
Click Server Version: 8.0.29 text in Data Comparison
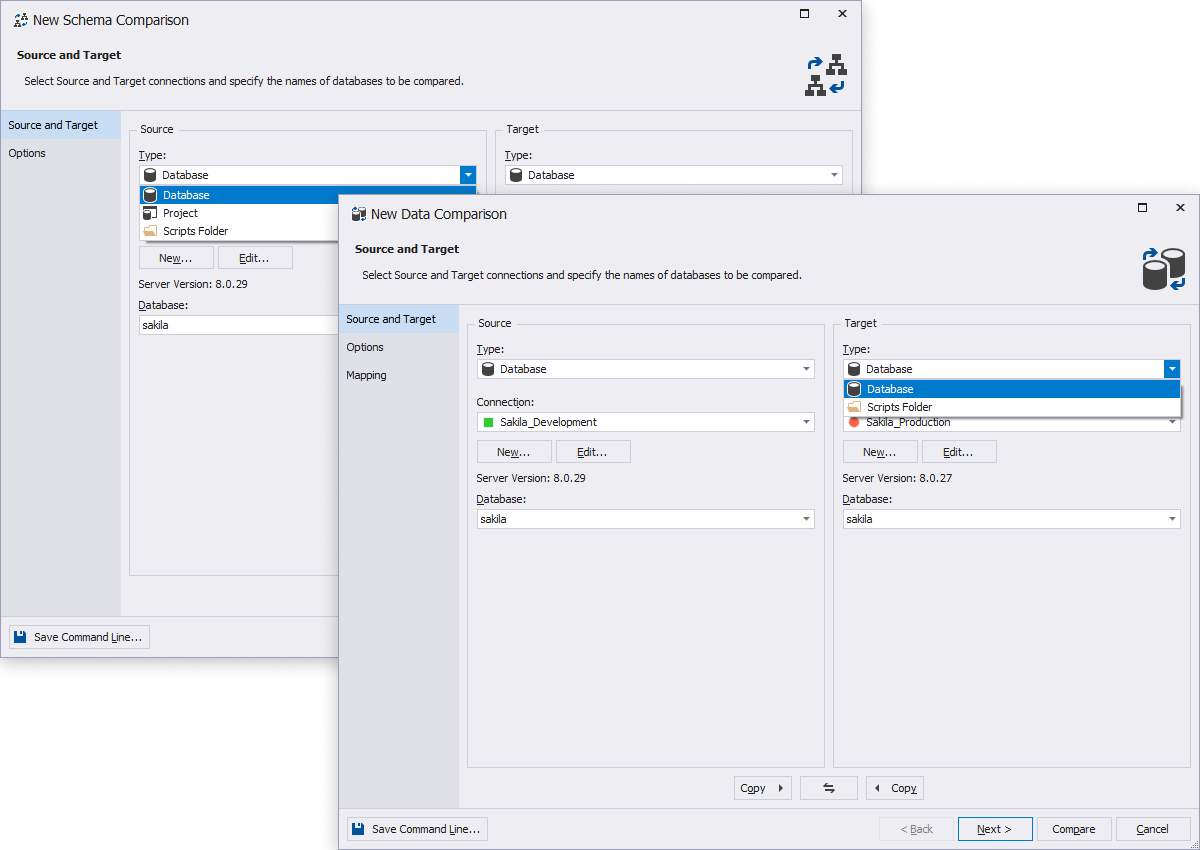tap(531, 478)
